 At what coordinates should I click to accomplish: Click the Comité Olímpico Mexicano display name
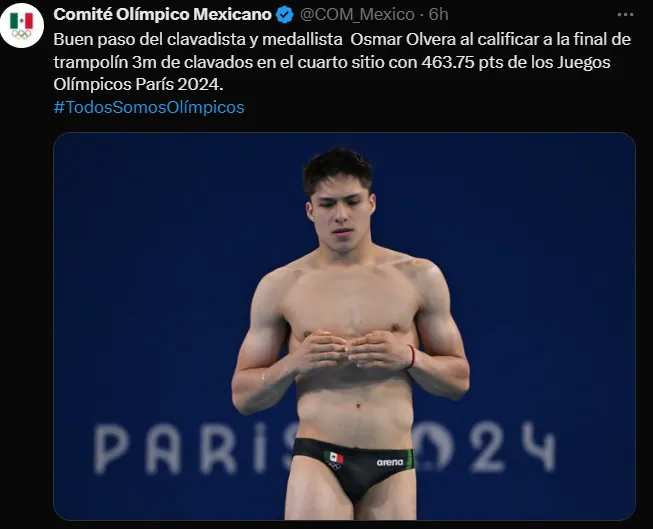[162, 15]
